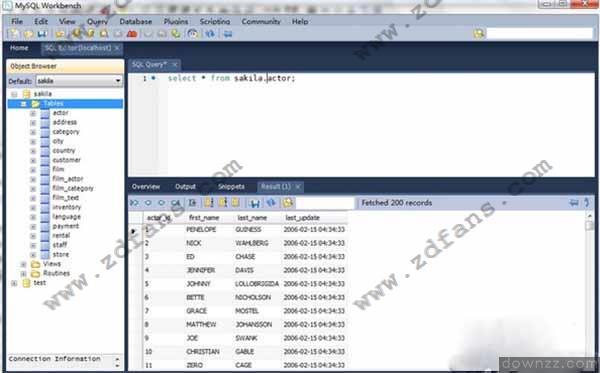
Task: Expand the Views folder
Action: click(24, 264)
